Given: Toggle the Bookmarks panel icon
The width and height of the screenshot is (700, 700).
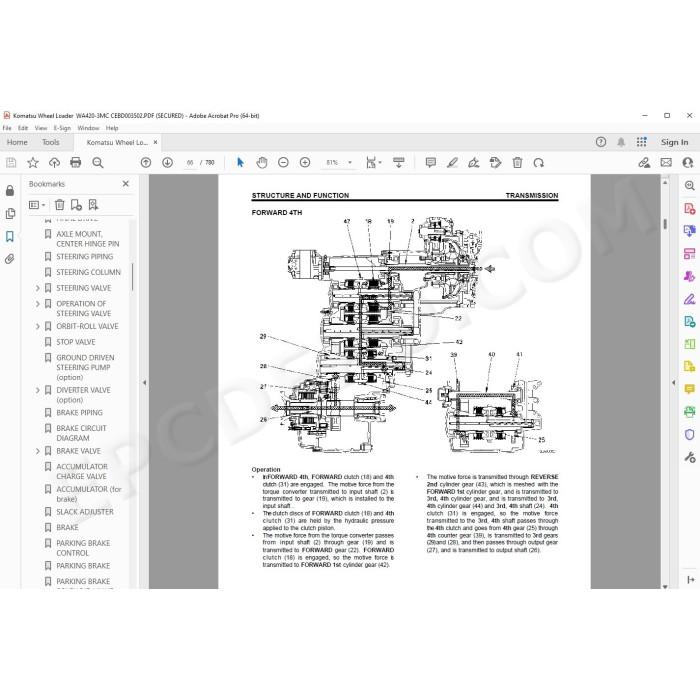Looking at the screenshot, I should pyautogui.click(x=10, y=236).
